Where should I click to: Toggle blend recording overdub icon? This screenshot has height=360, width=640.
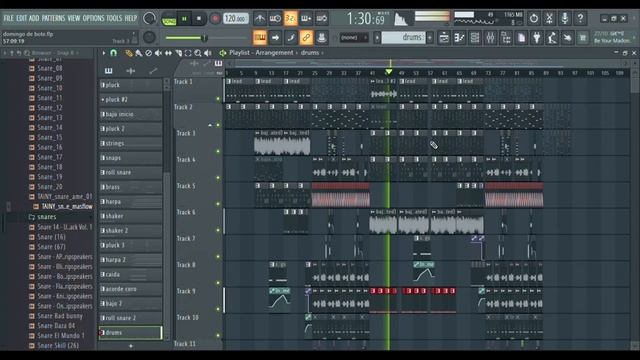(306, 18)
